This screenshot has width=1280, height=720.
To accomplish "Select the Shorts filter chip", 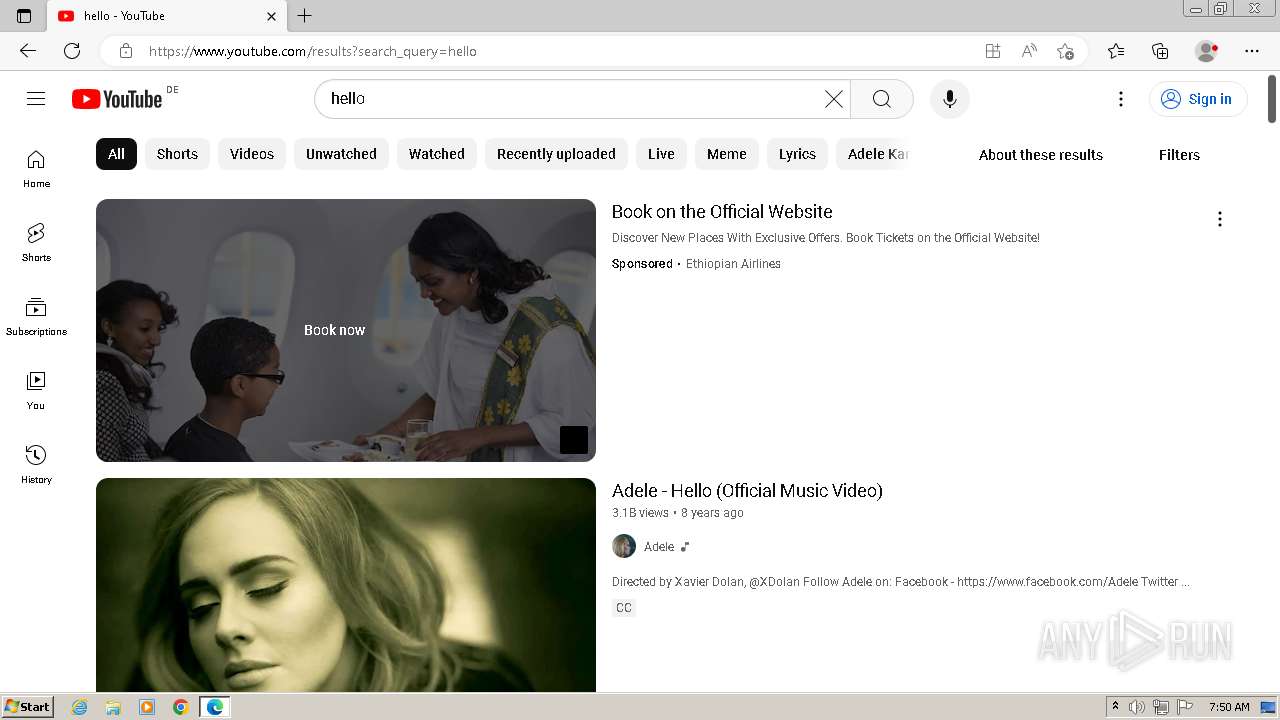I will [177, 154].
